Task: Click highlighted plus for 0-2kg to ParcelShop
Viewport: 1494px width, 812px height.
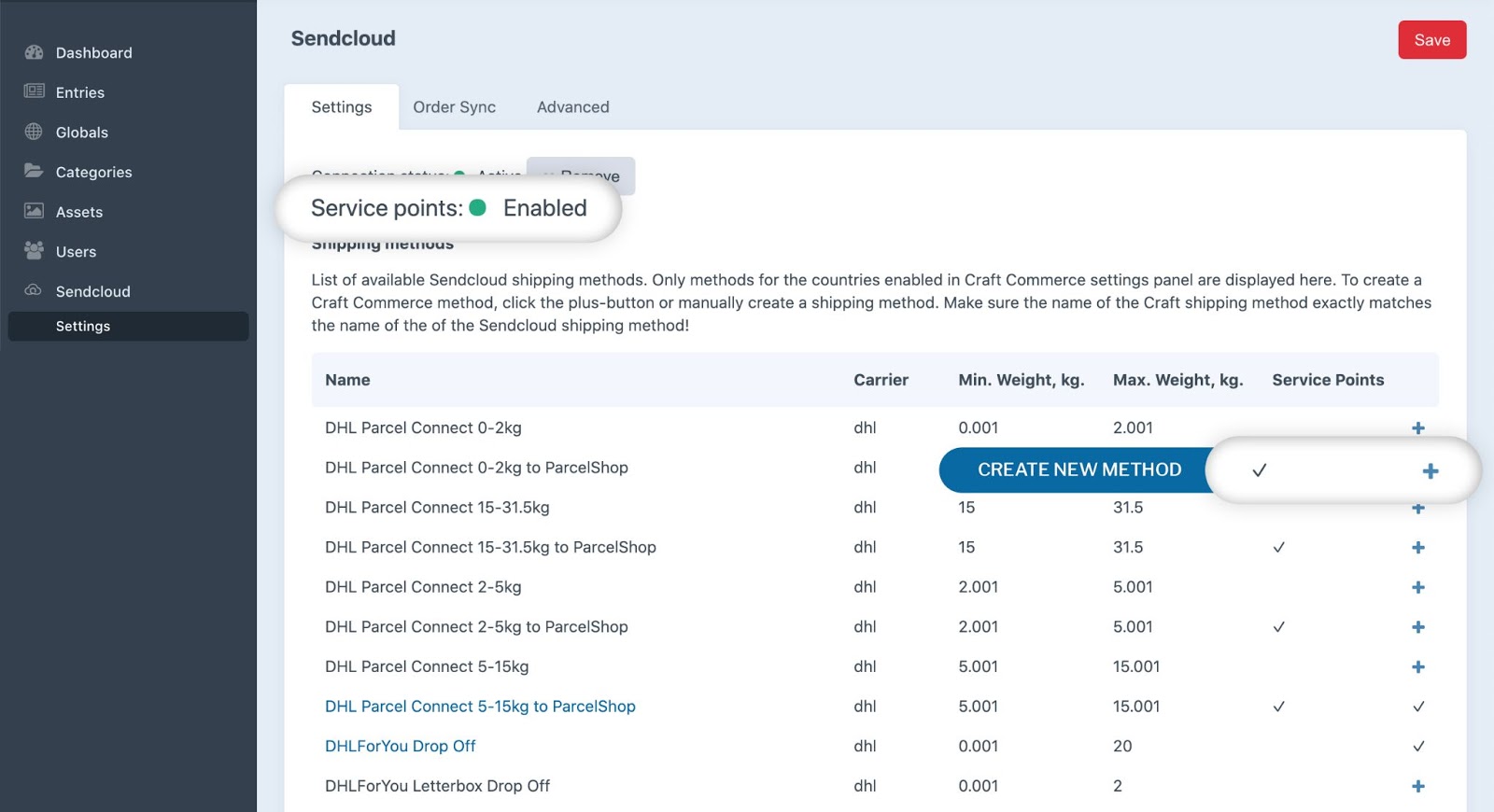Action: 1430,471
